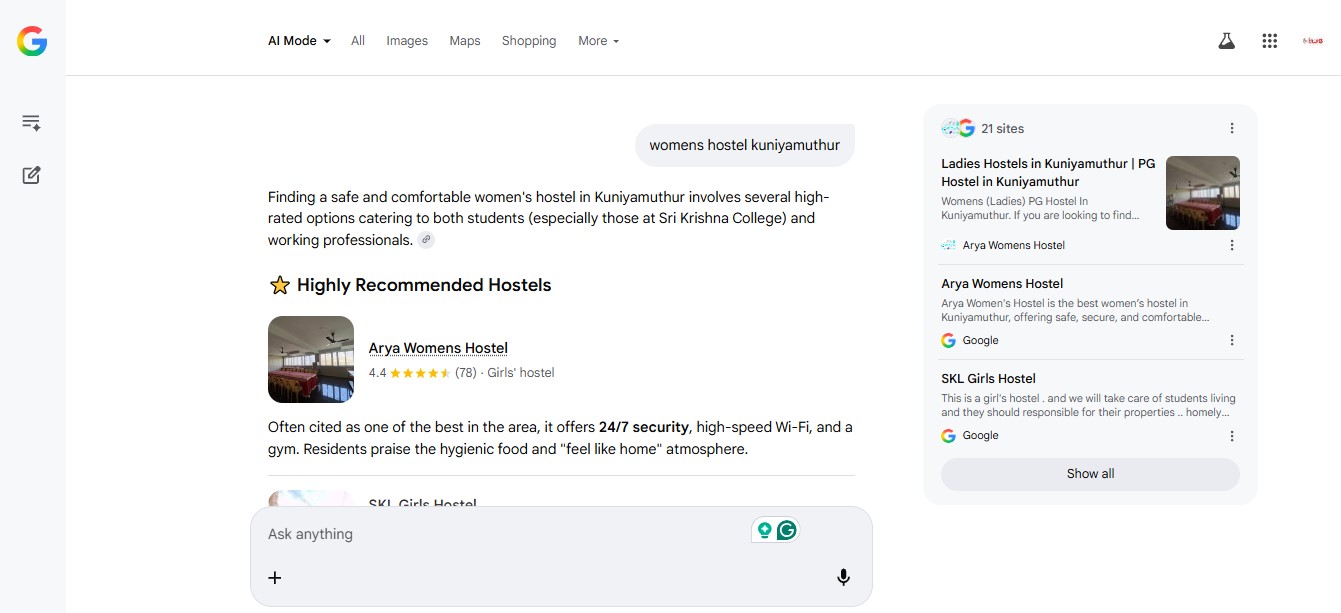Click the Google logo in the sidebar

click(x=32, y=41)
